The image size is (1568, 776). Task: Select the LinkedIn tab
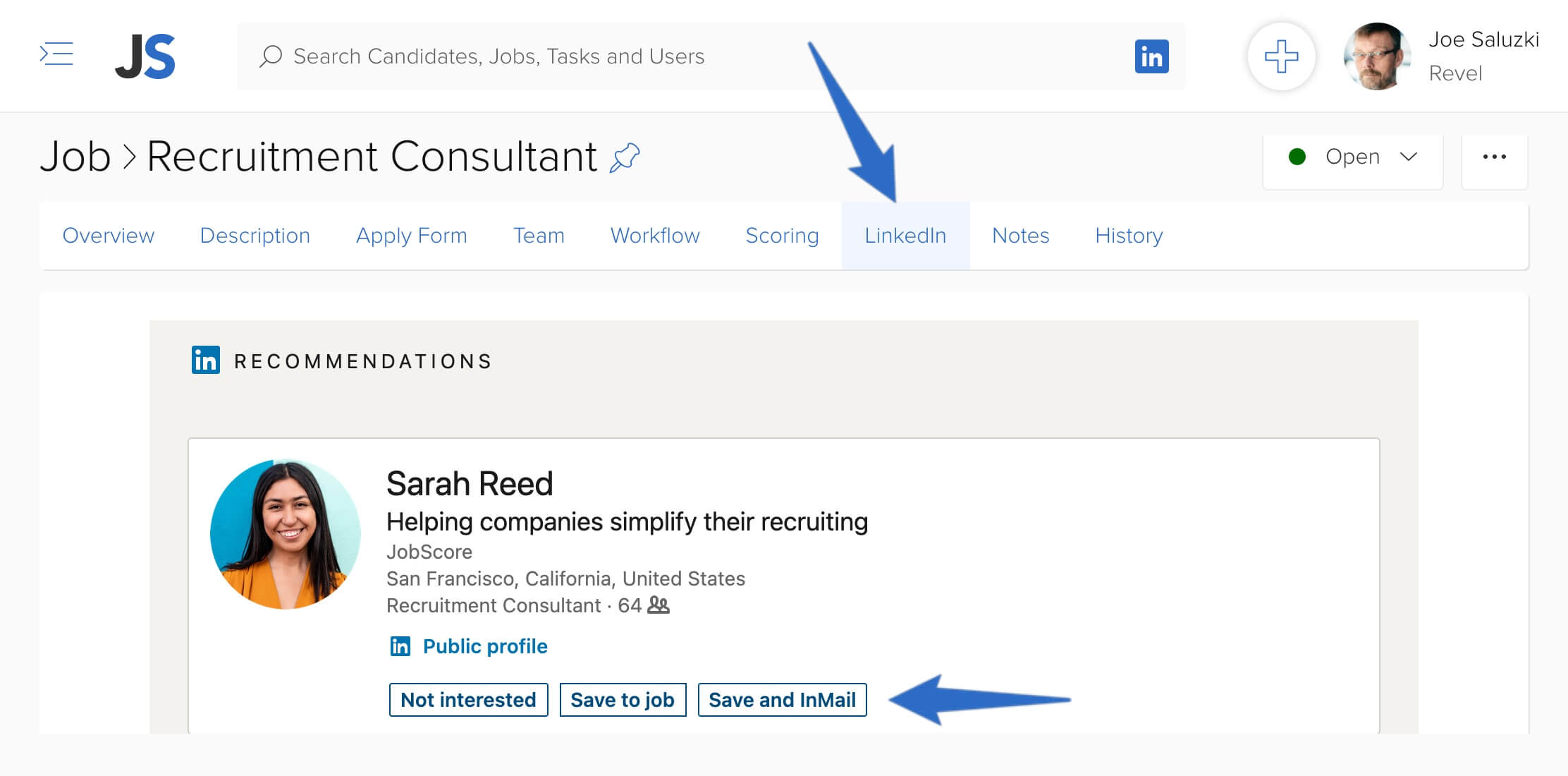(x=905, y=236)
